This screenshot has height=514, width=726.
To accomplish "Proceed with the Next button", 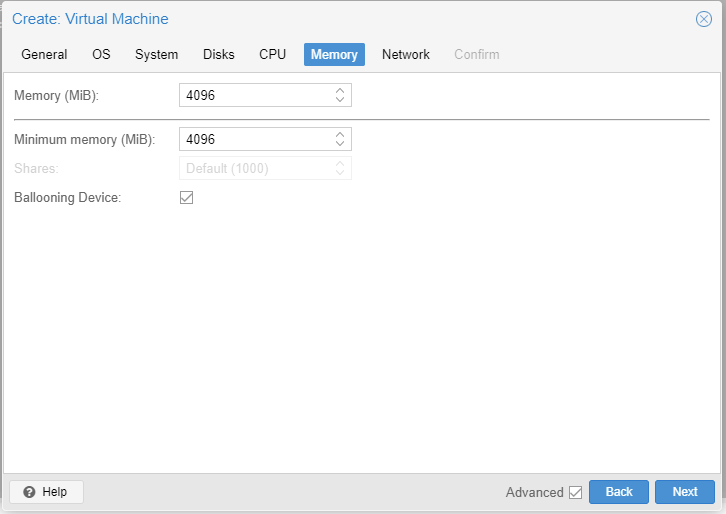I will tap(685, 492).
